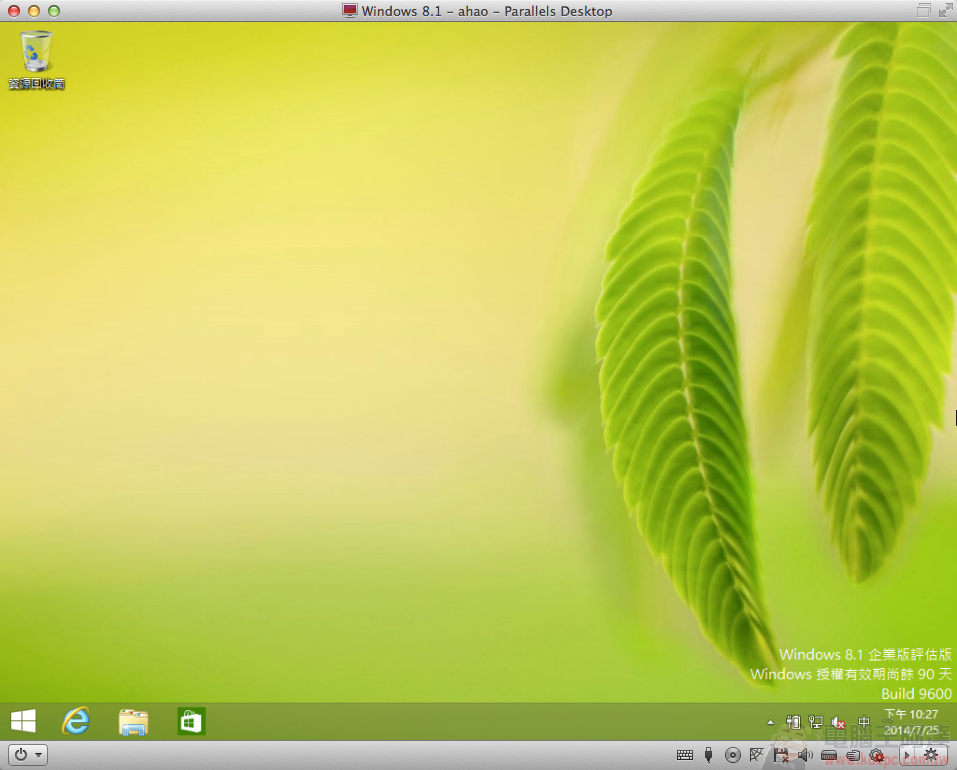This screenshot has height=770, width=957.
Task: Enter full screen mode via titlebar arrows
Action: 944,11
